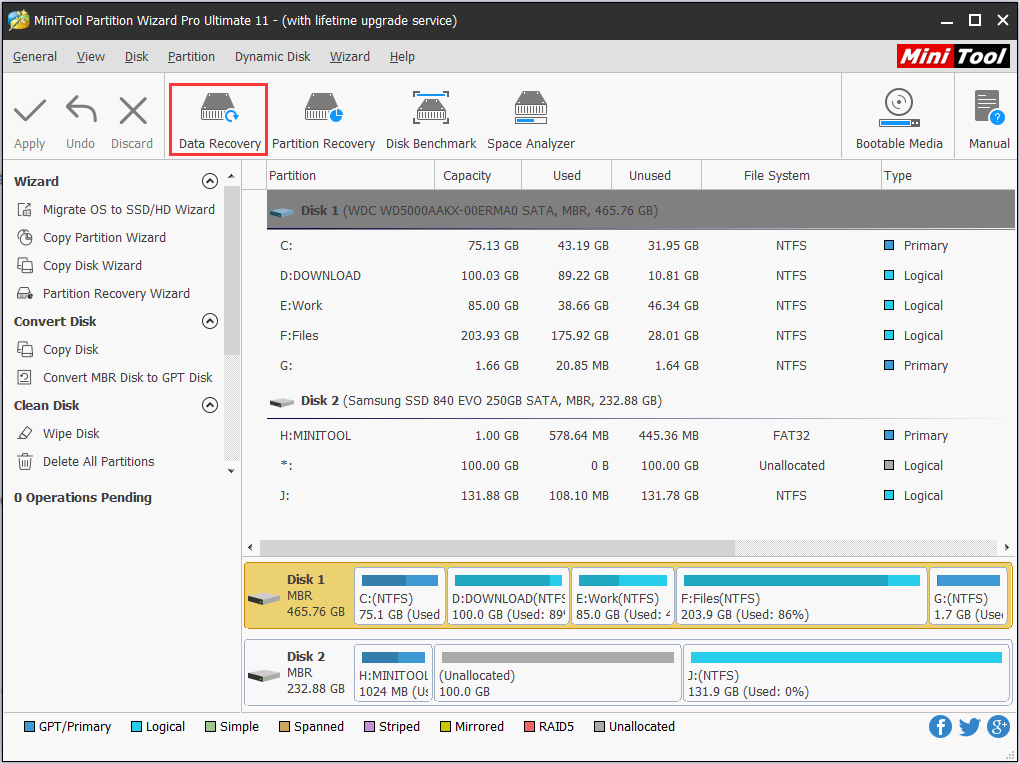Sort by File System column header
Viewport: 1020px width, 764px height.
point(791,176)
